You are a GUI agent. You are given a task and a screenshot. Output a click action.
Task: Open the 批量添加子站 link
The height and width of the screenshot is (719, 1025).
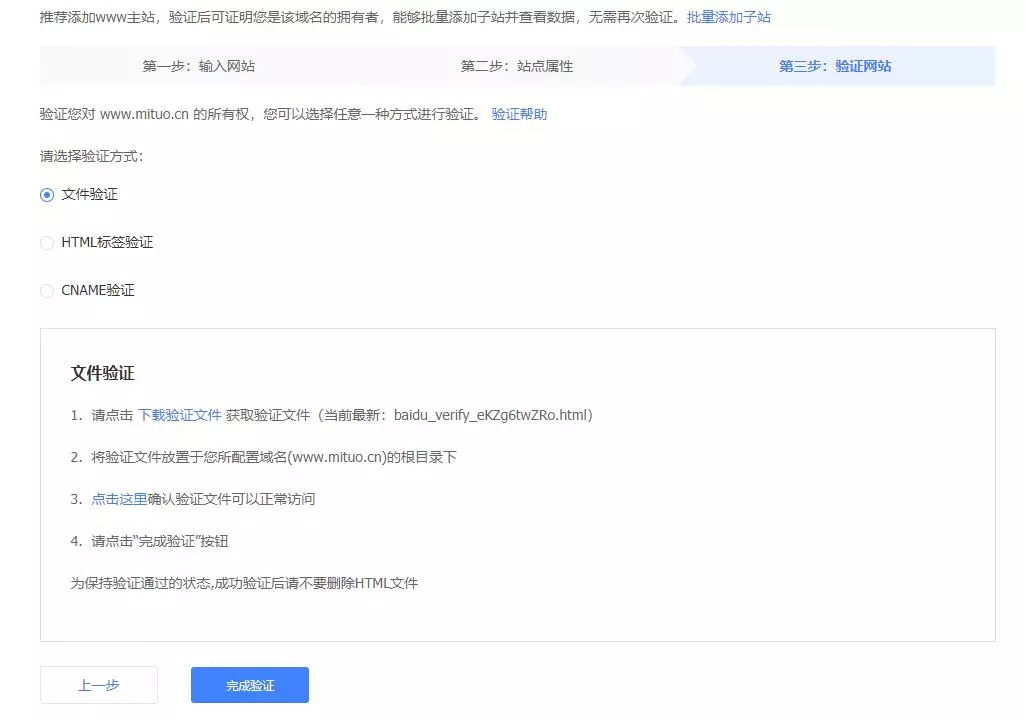tap(728, 18)
